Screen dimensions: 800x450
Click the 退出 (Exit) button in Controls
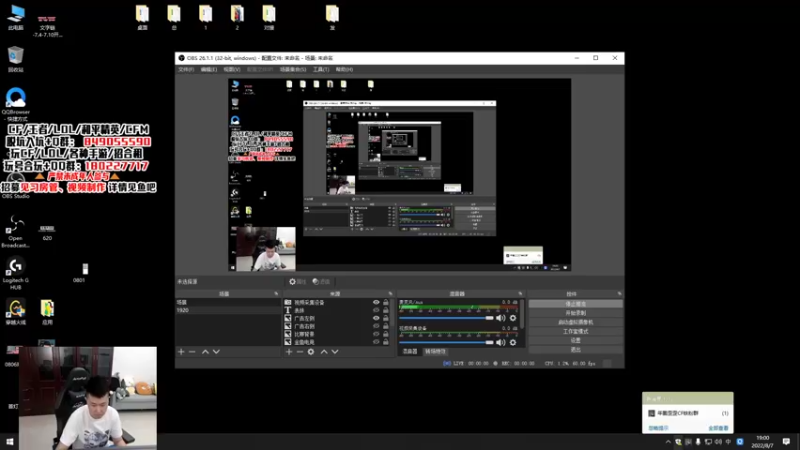pos(576,349)
